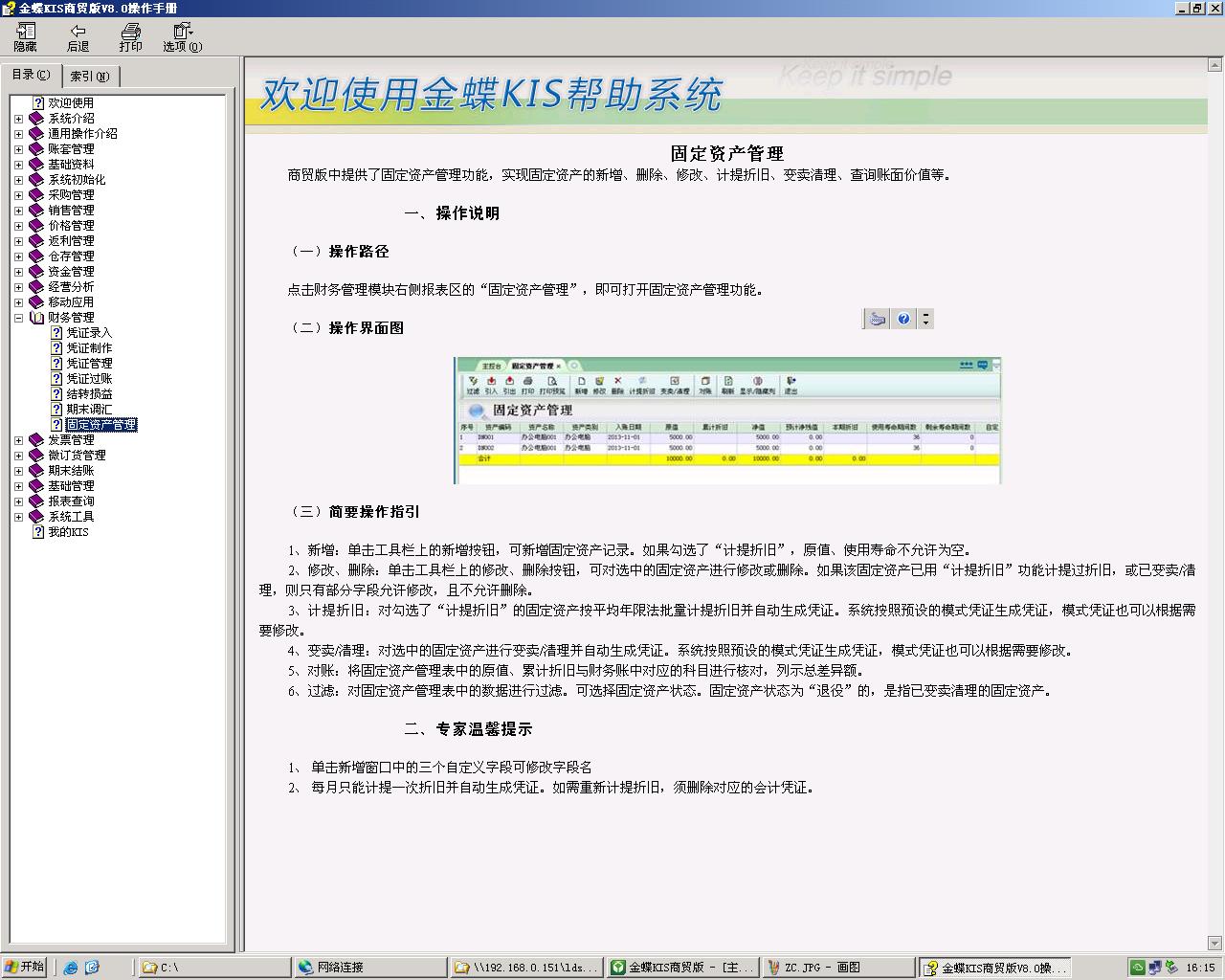This screenshot has width=1225, height=980.
Task: Open the 选项 (Options) toolbar menu
Action: 182,37
